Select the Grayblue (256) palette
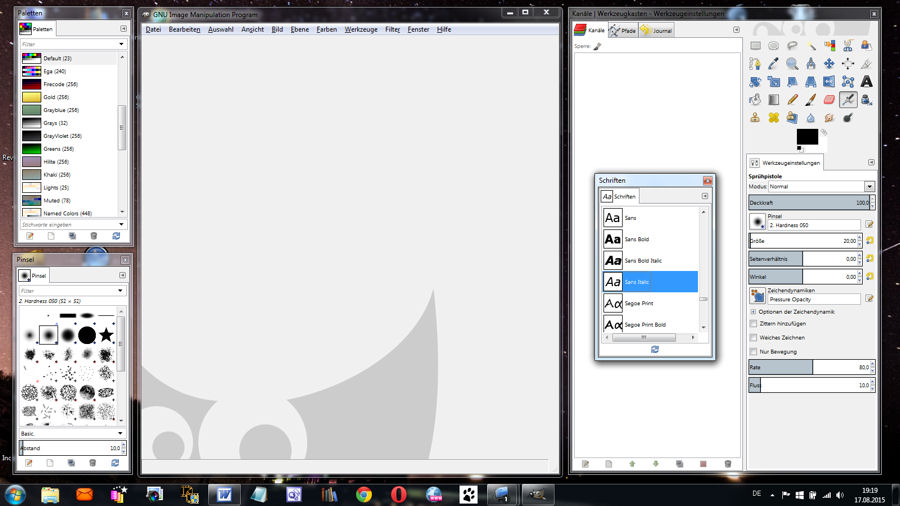This screenshot has width=900, height=506. (x=69, y=110)
